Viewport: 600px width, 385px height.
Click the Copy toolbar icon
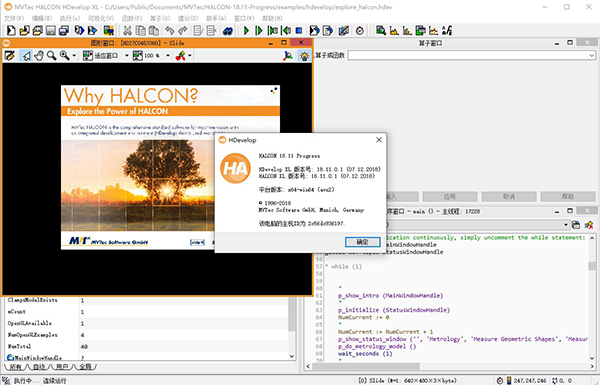point(141,30)
